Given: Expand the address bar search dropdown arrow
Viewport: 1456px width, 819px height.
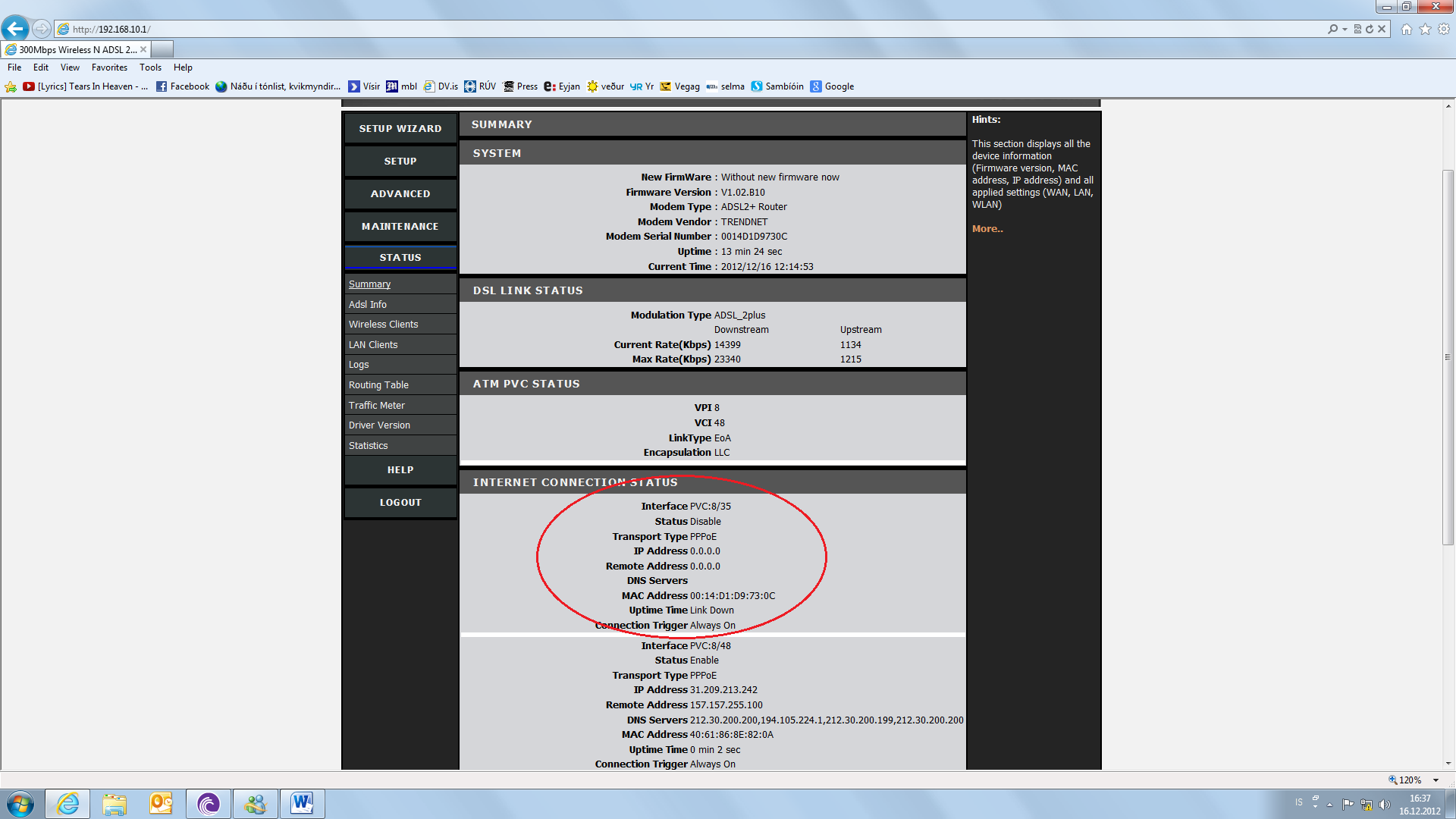Looking at the screenshot, I should point(1345,29).
